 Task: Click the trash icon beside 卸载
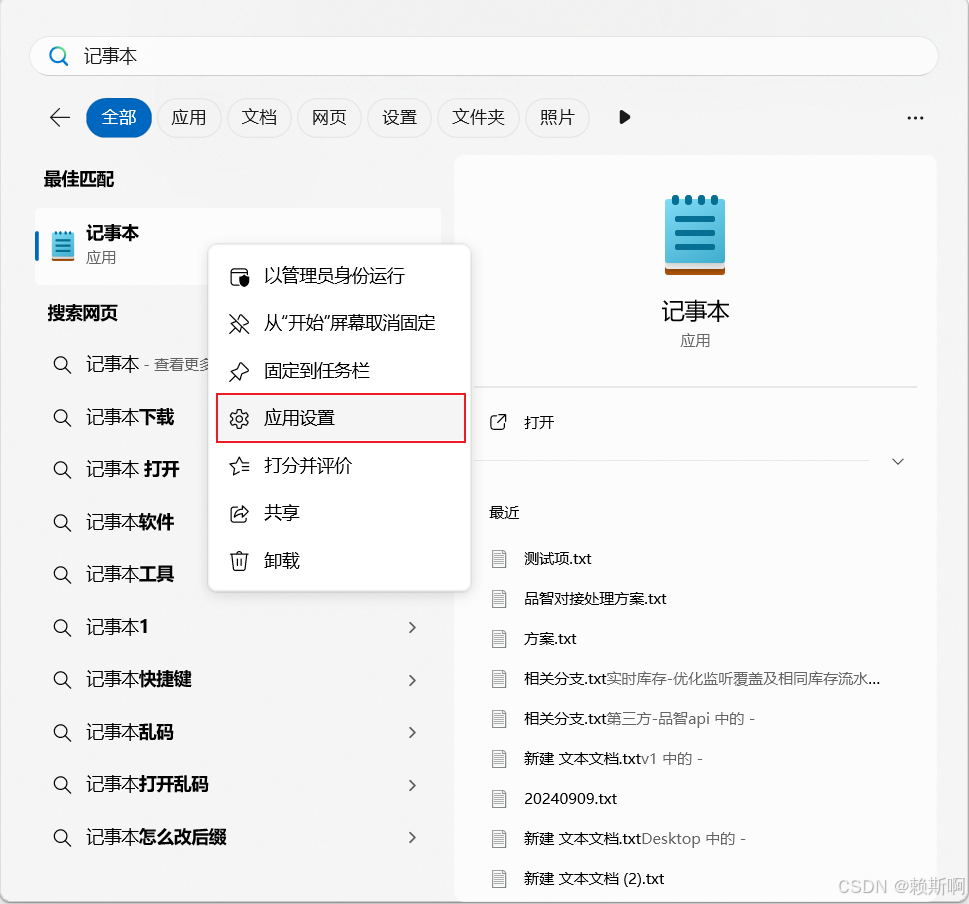point(239,561)
